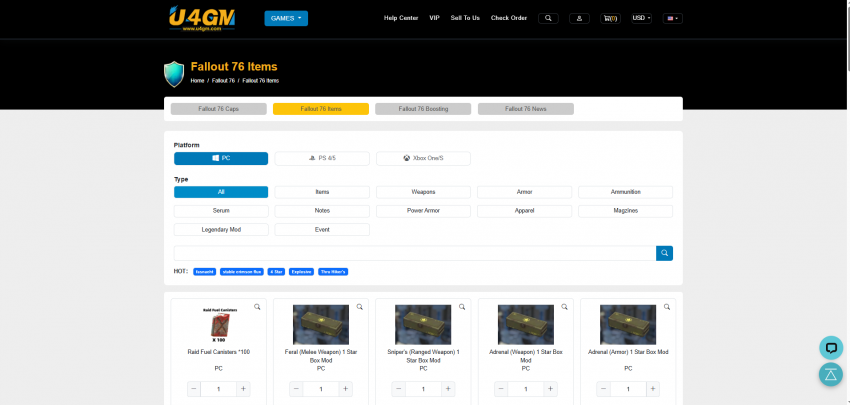850x405 pixels.
Task: Submit the blue item search button
Action: 664,253
